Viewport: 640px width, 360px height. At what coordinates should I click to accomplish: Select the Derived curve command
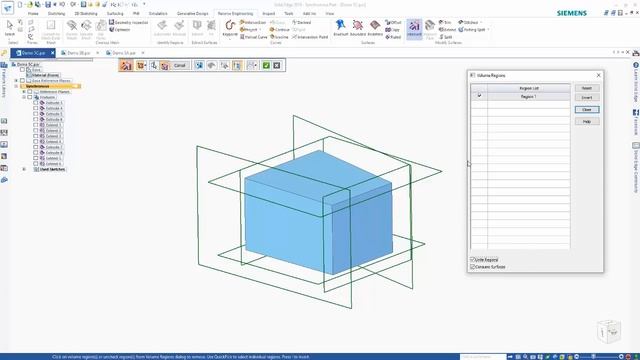(302, 22)
